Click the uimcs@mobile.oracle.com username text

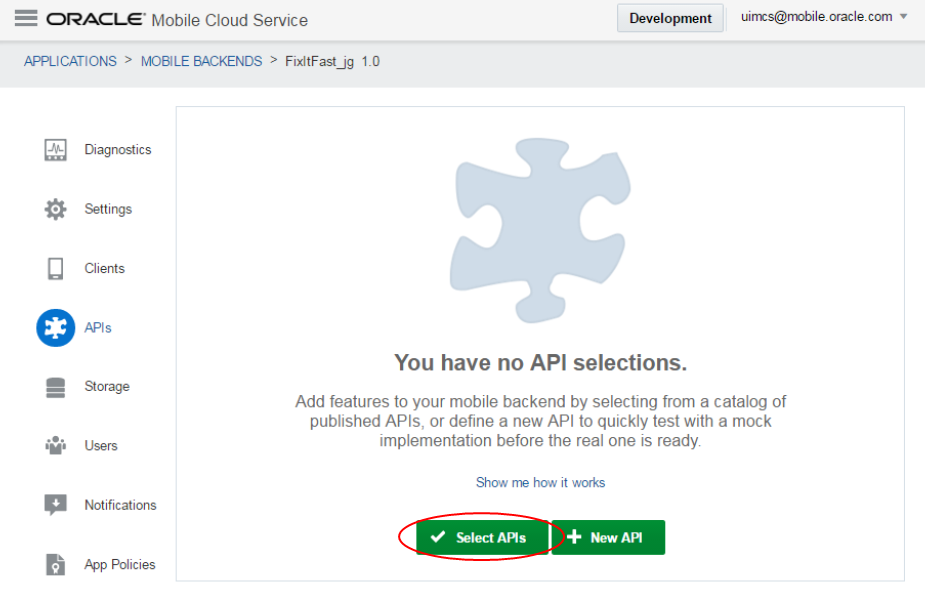(x=817, y=17)
